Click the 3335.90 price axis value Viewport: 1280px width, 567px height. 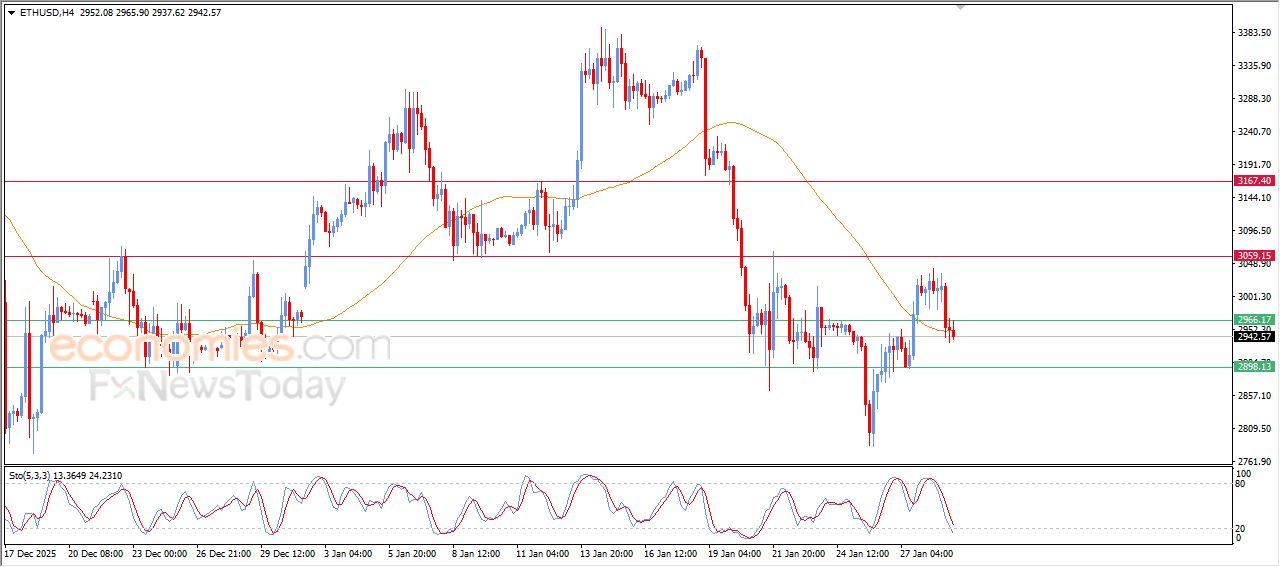tap(1254, 66)
